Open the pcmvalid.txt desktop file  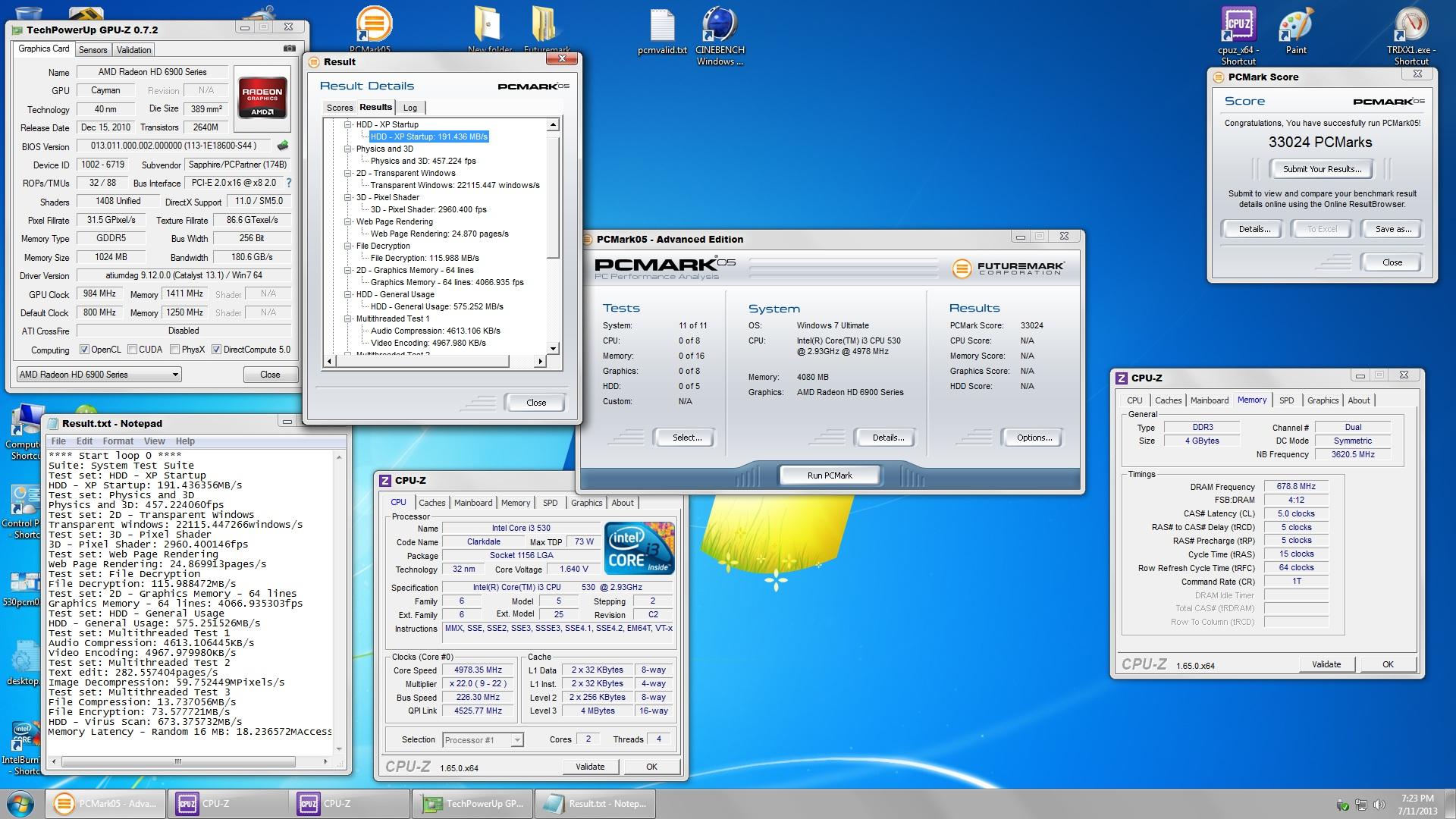[x=662, y=30]
